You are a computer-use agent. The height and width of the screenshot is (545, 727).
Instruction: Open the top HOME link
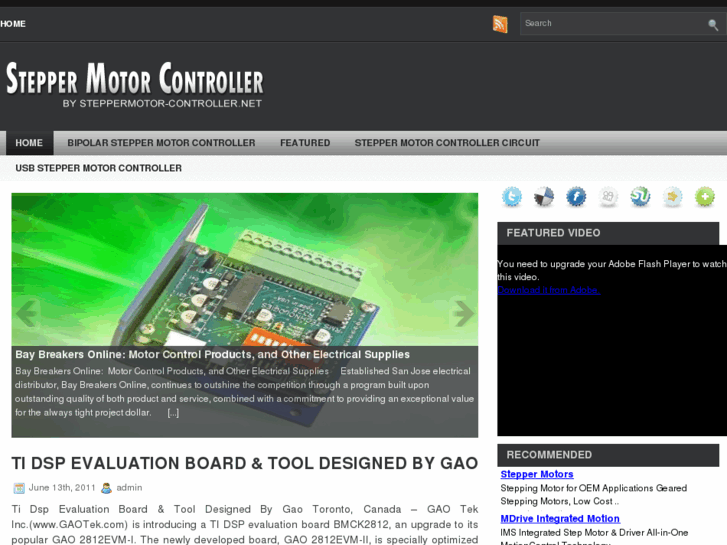13,24
